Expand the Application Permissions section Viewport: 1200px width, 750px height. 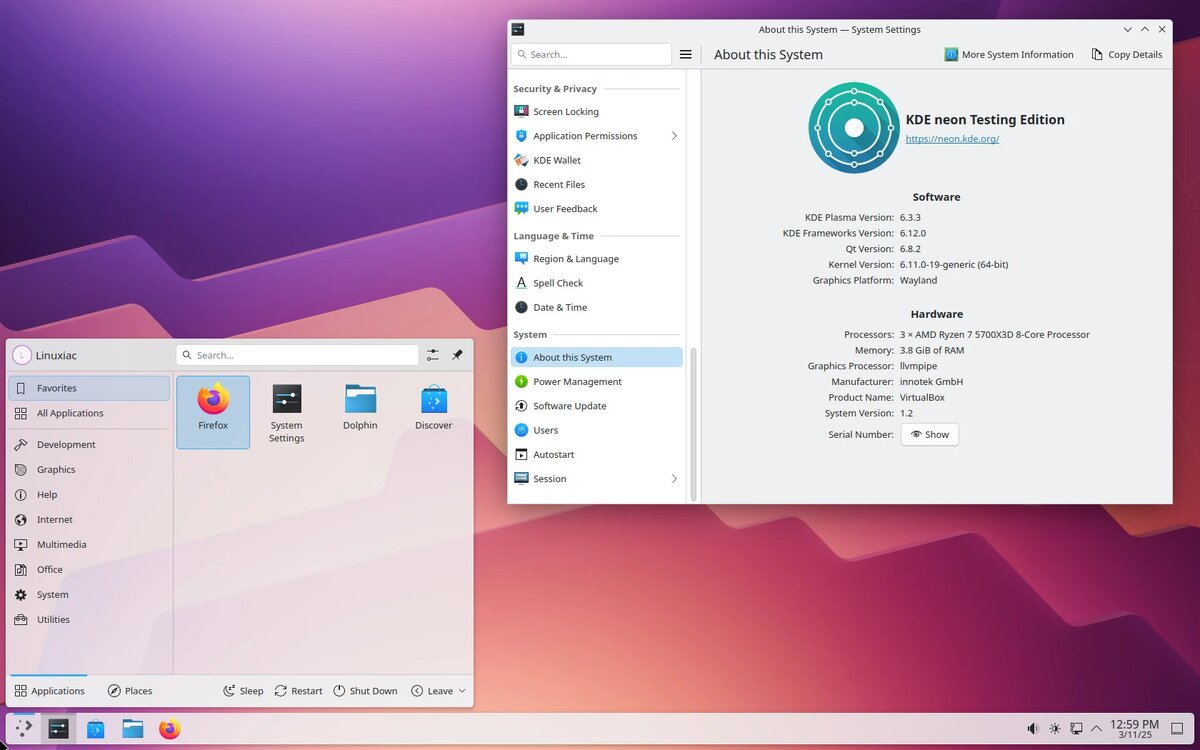coord(585,135)
